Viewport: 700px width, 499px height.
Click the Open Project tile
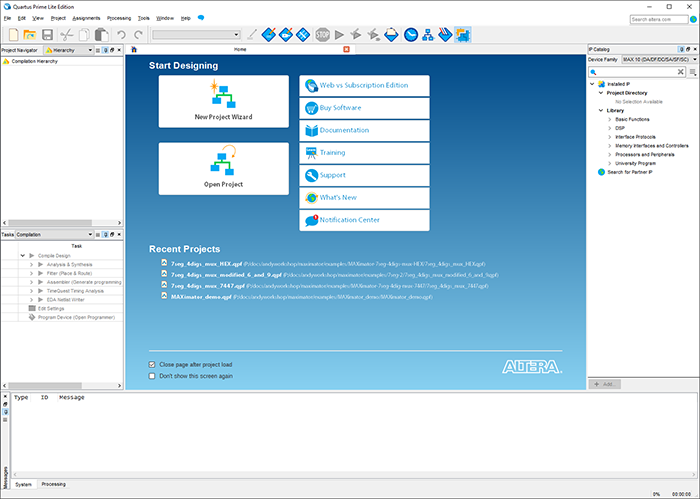point(224,169)
